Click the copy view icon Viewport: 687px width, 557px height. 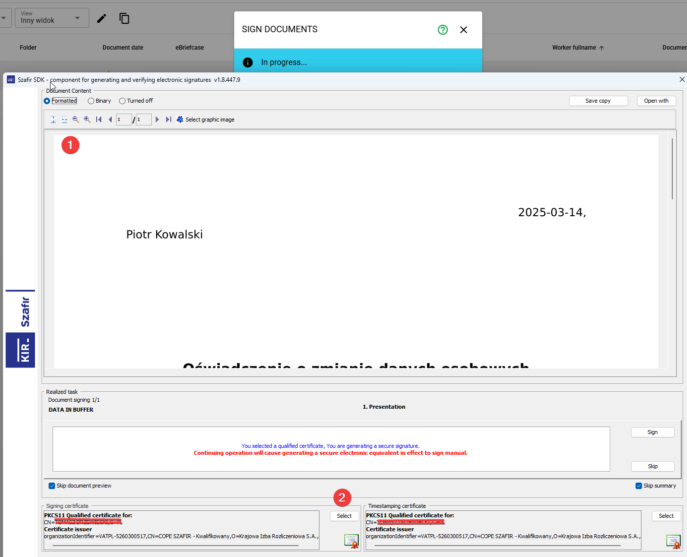tap(124, 18)
